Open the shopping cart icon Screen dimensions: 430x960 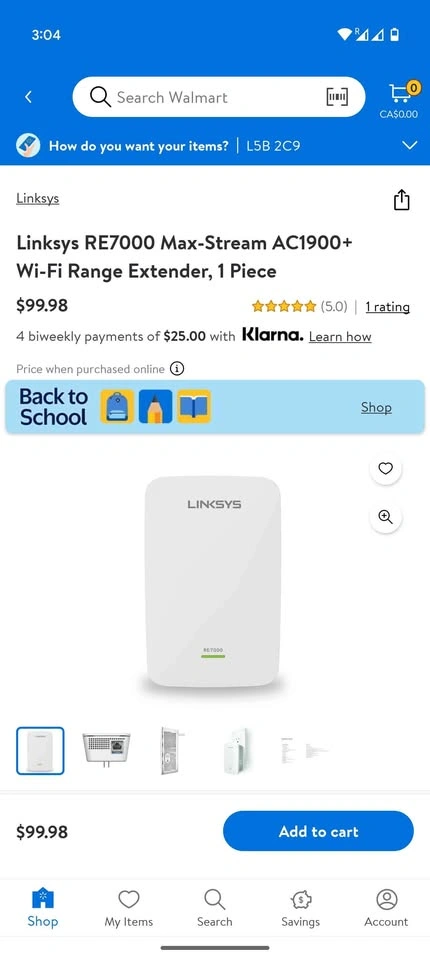point(398,94)
